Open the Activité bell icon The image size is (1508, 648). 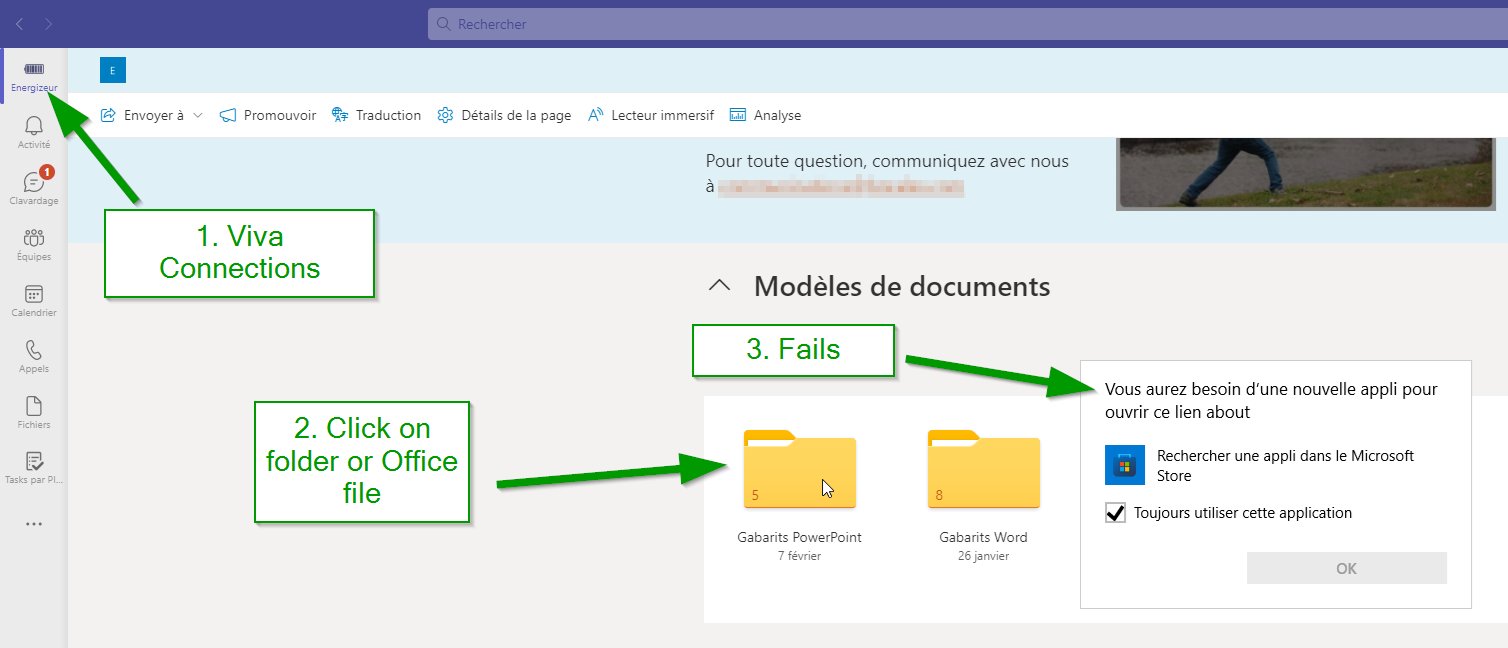point(34,132)
